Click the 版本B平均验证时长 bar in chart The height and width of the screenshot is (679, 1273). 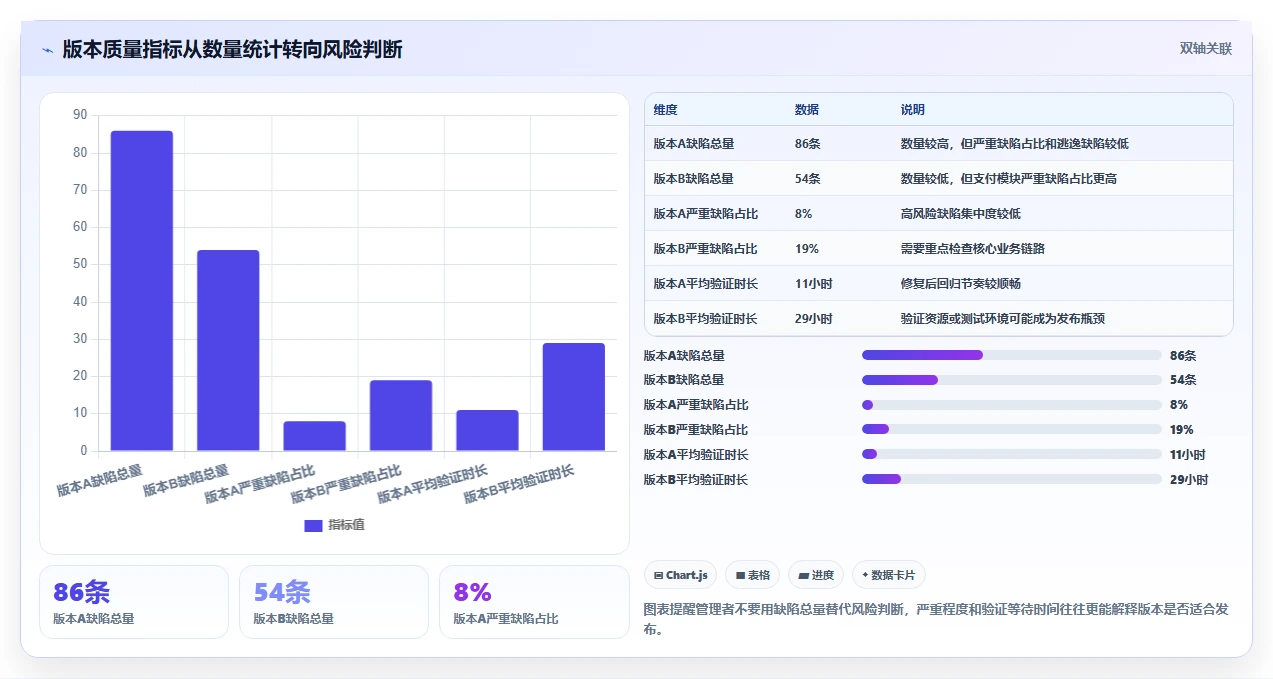point(574,397)
